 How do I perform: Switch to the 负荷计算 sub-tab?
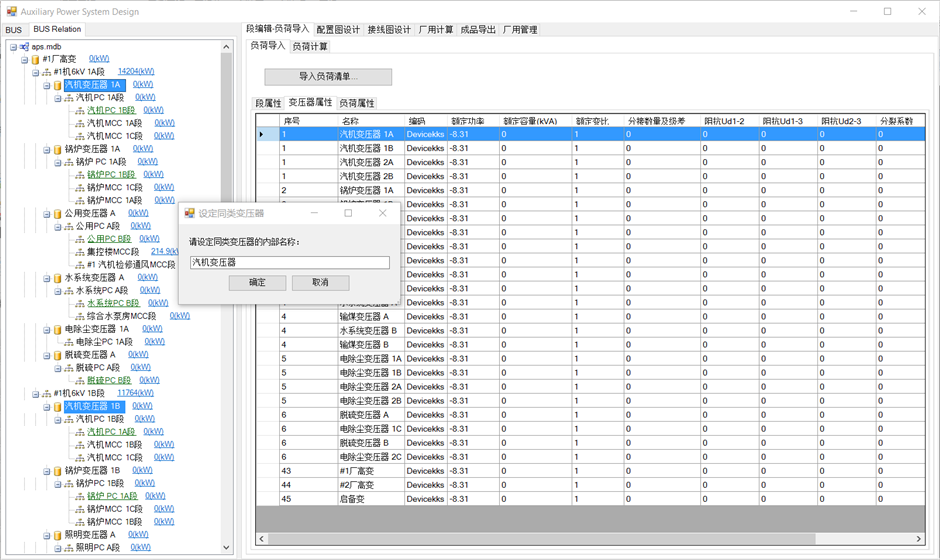310,47
